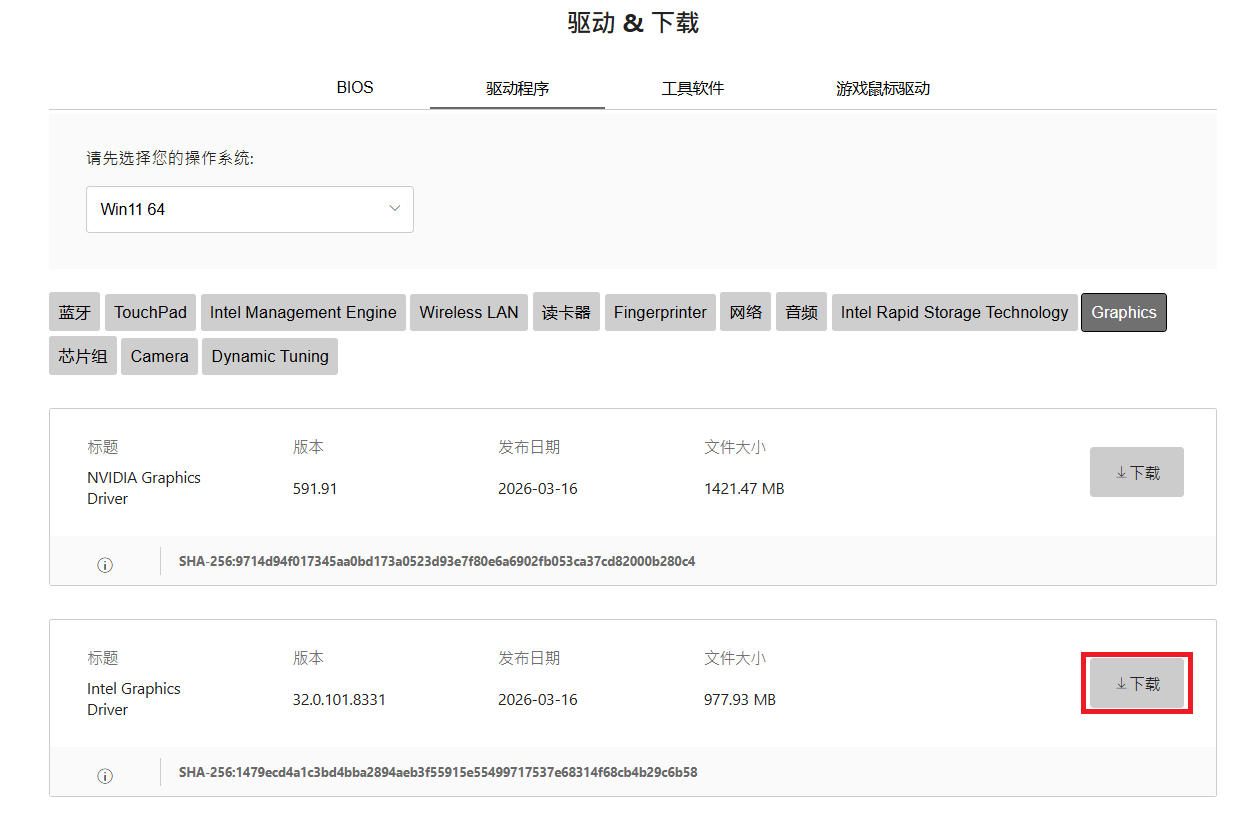Filter by 读卡器 category
Viewport: 1260px width, 822px height.
[x=566, y=312]
